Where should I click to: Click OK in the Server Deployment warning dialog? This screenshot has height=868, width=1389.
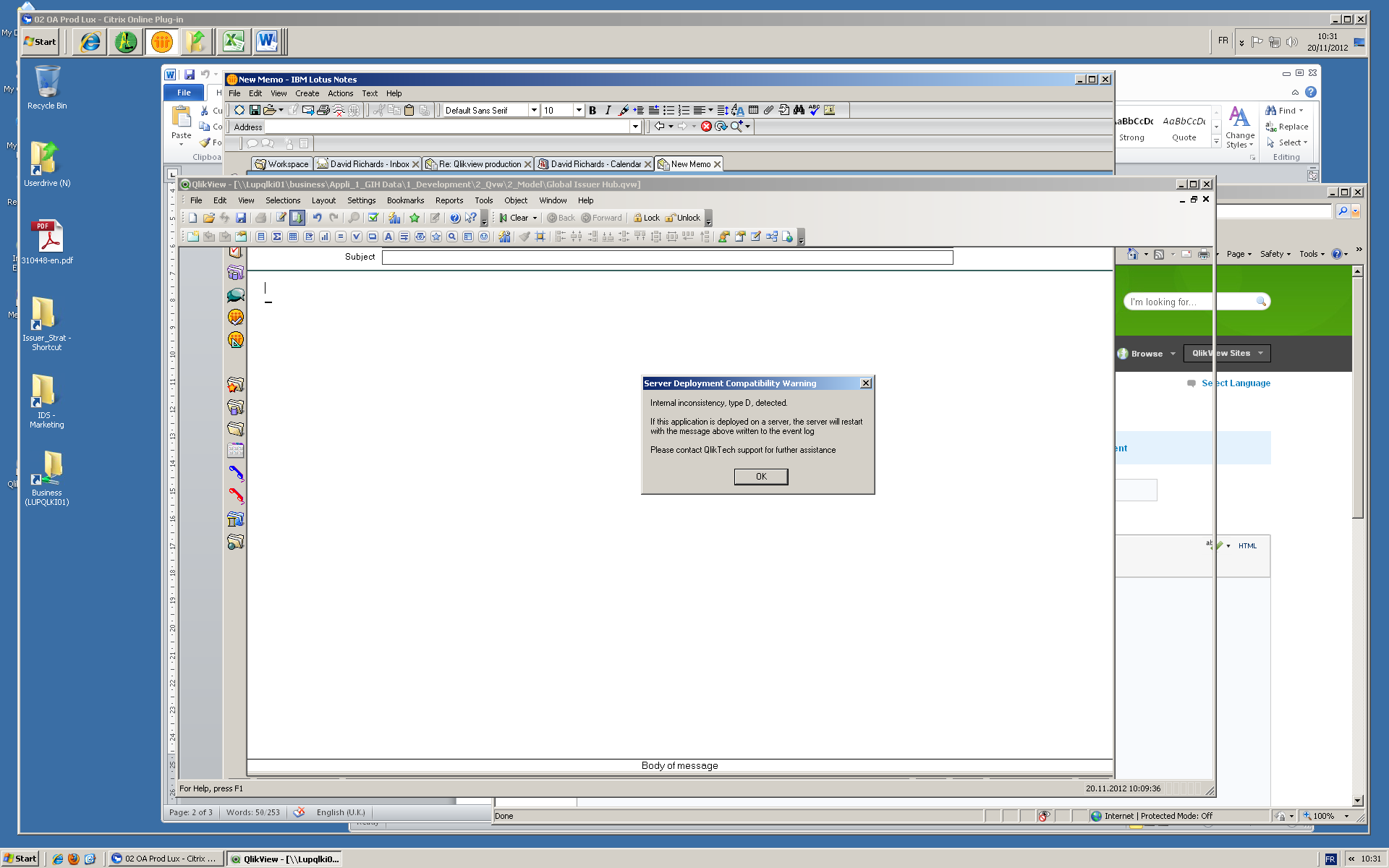coord(761,477)
